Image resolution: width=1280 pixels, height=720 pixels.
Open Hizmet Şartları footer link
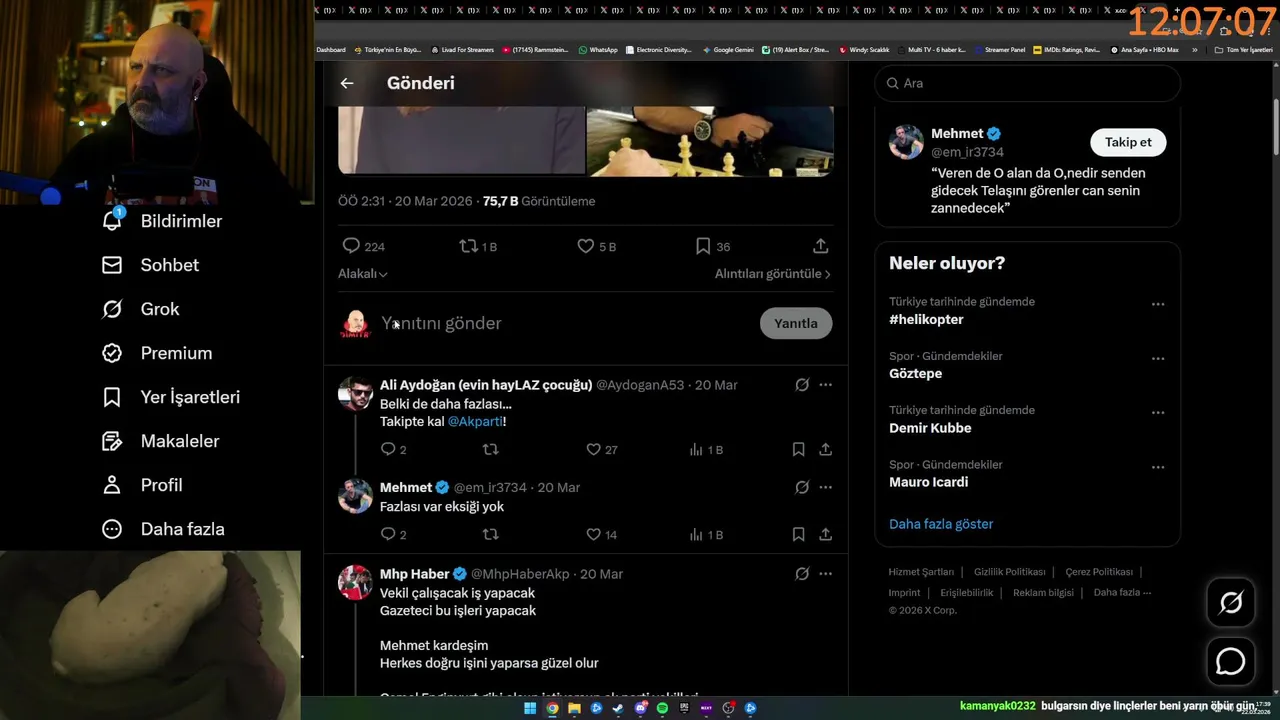(921, 572)
